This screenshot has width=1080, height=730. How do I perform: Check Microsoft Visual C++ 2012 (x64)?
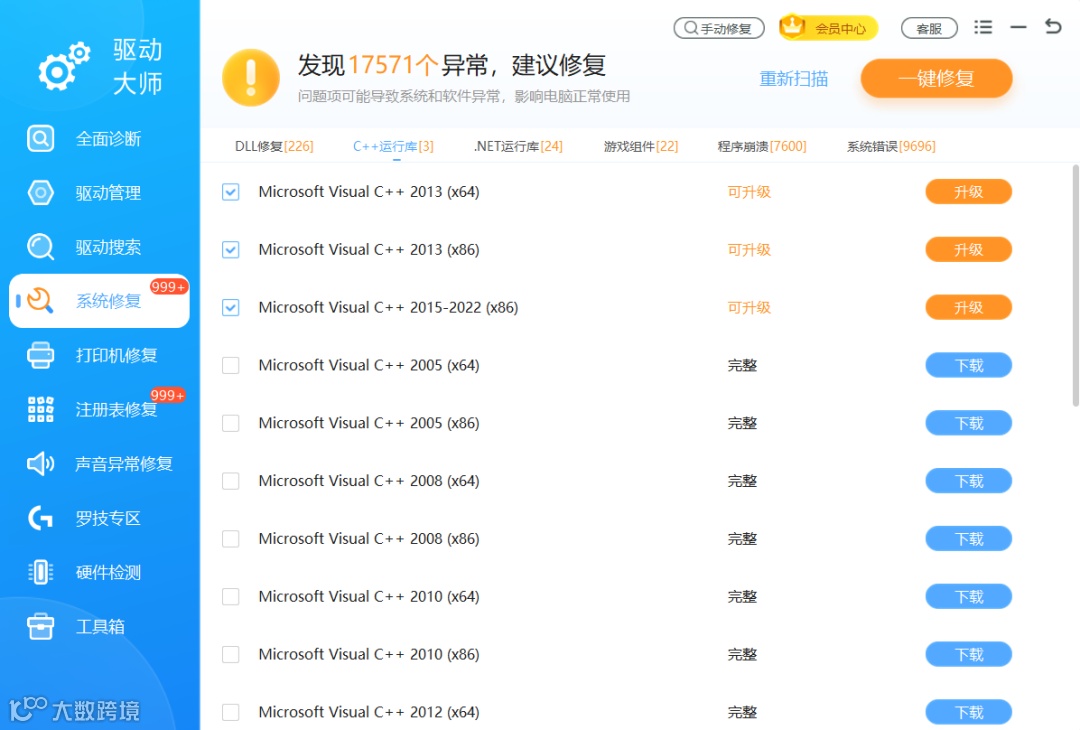click(231, 712)
